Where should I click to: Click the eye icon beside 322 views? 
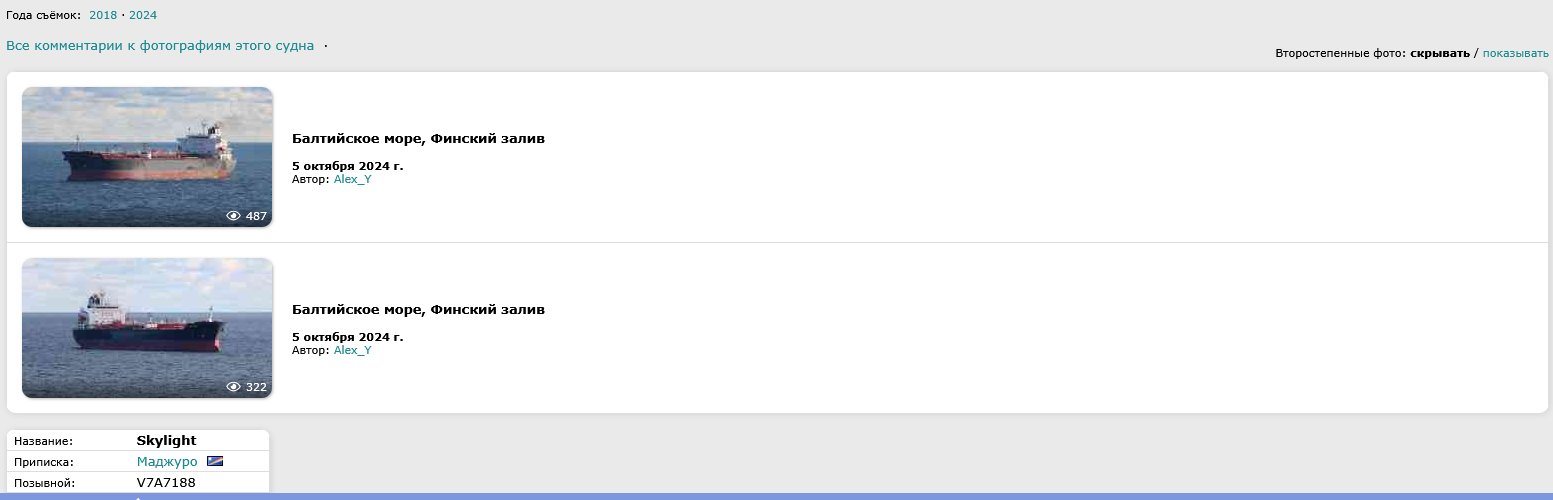tap(234, 387)
